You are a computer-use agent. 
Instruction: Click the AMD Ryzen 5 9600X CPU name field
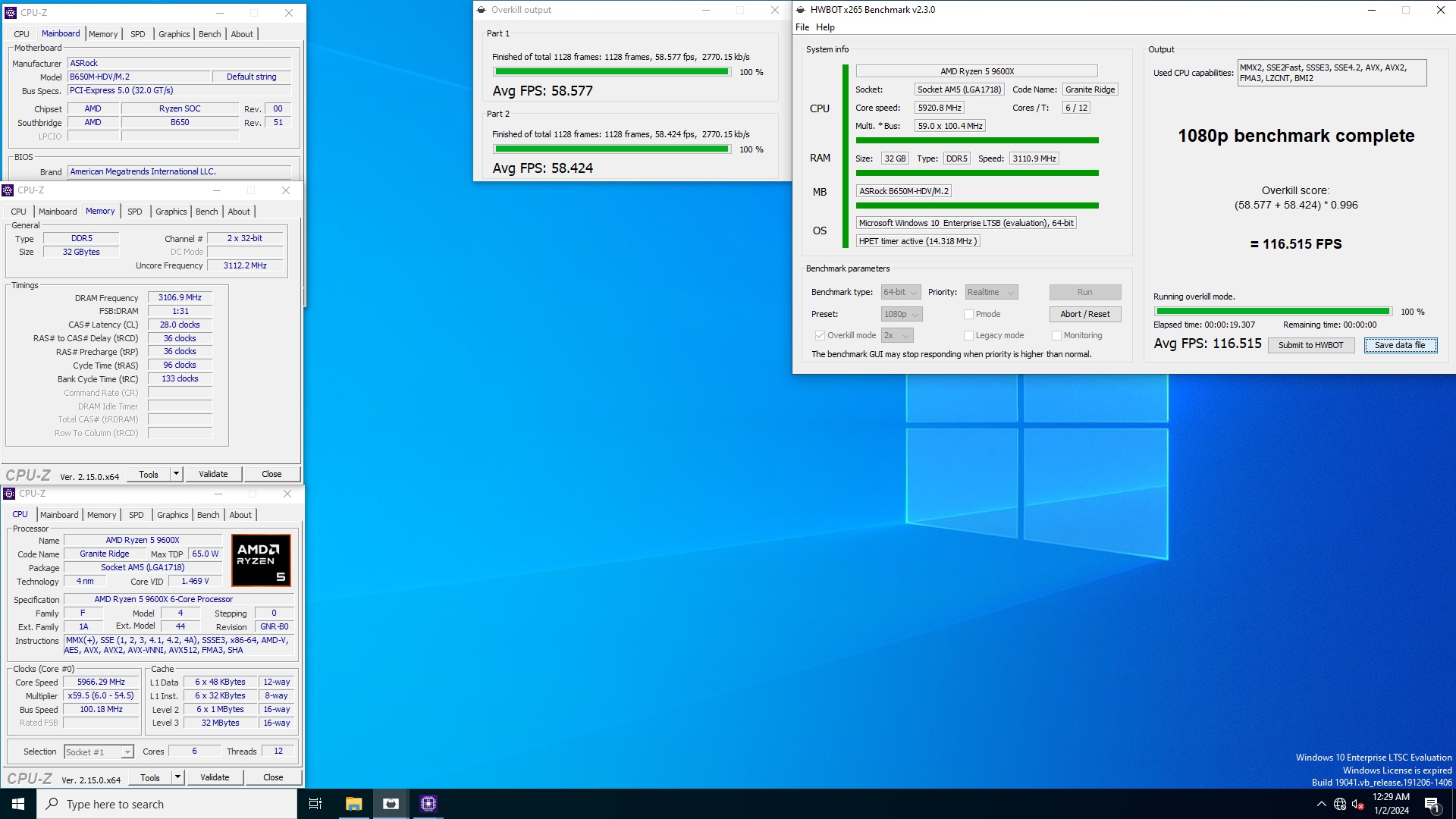(x=977, y=71)
